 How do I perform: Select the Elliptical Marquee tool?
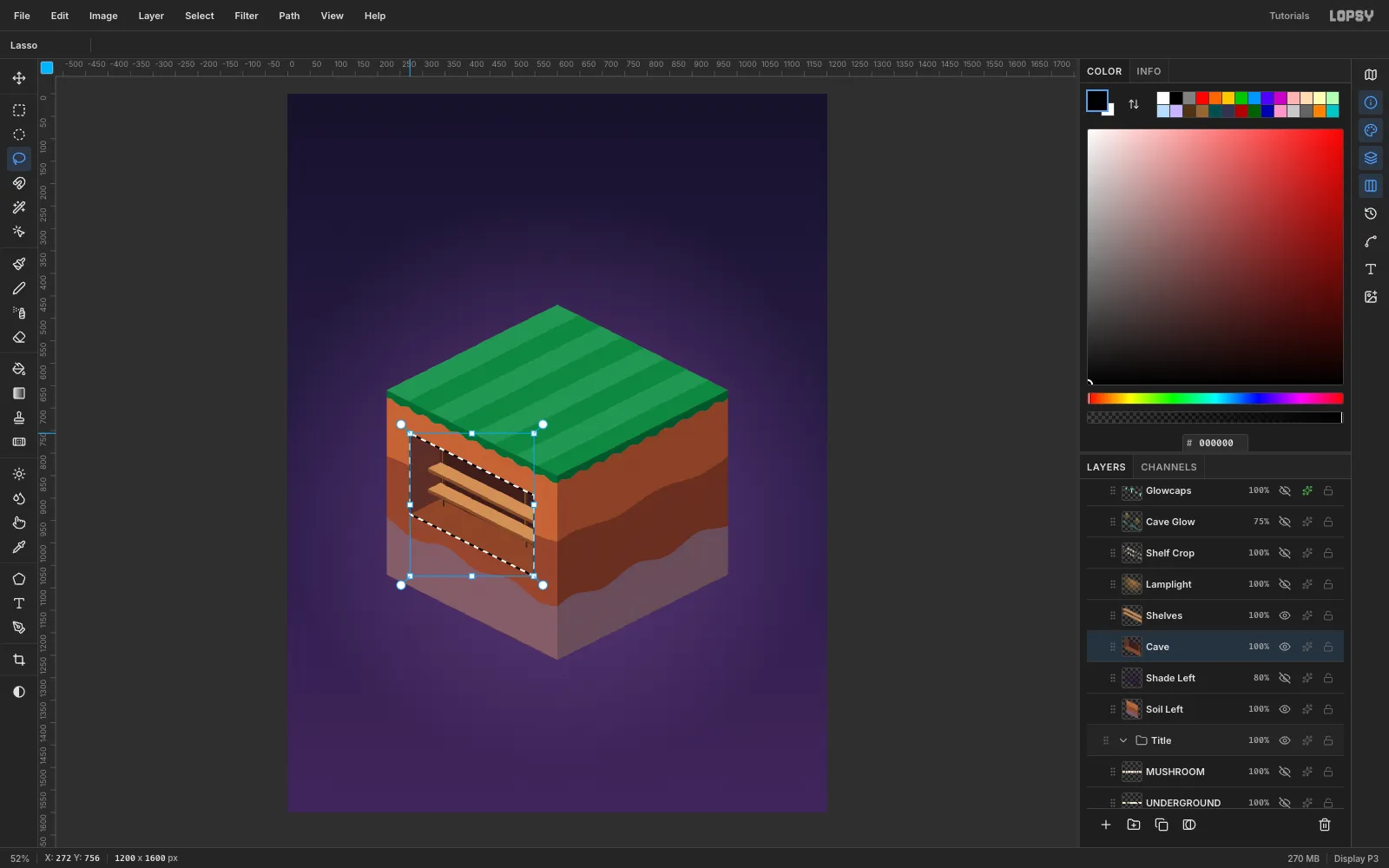[x=19, y=135]
